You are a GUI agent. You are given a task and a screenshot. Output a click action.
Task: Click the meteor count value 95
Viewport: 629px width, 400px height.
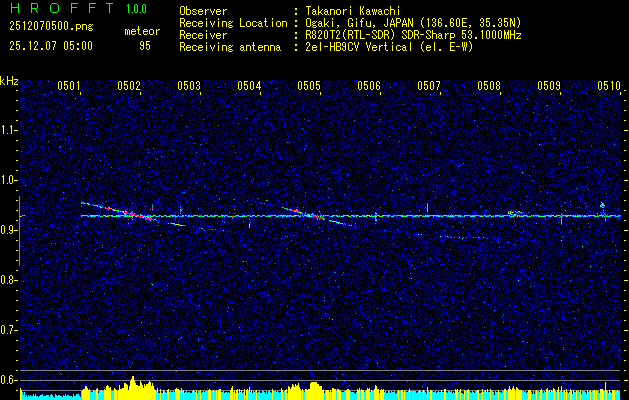145,45
